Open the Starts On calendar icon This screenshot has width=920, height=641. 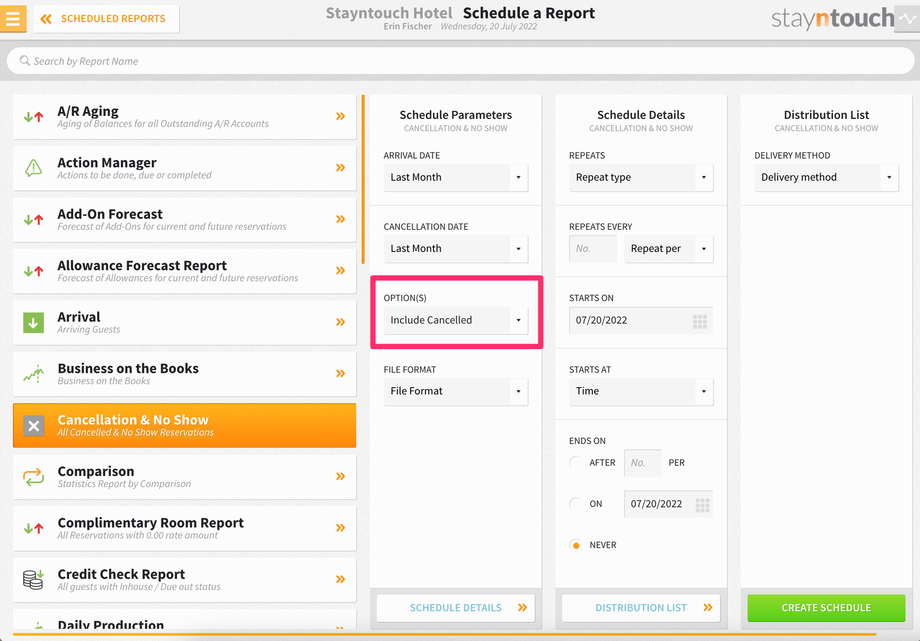pos(700,321)
